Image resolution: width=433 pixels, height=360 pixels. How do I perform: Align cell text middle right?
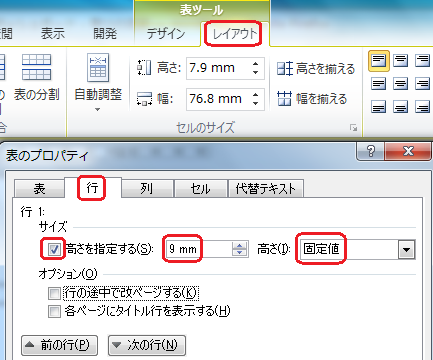[422, 84]
